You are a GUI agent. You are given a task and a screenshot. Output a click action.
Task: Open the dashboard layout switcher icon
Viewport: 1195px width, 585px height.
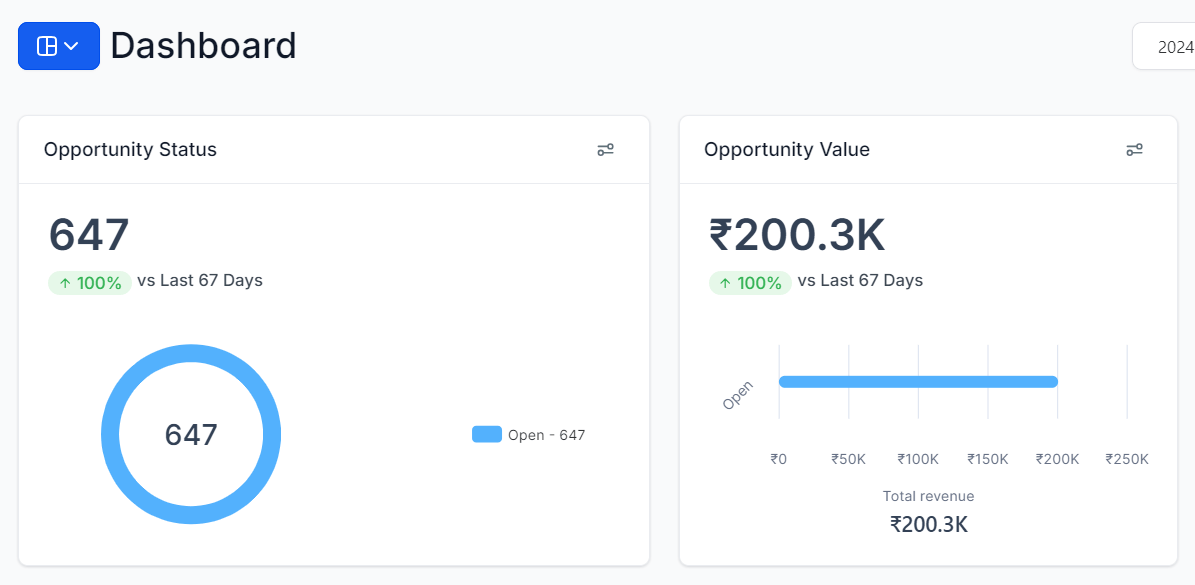click(x=47, y=46)
